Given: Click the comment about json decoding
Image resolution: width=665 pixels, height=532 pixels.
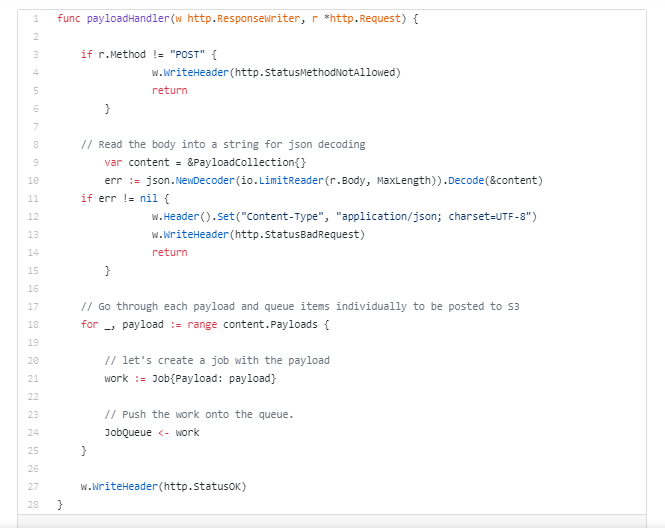Looking at the screenshot, I should 223,145.
